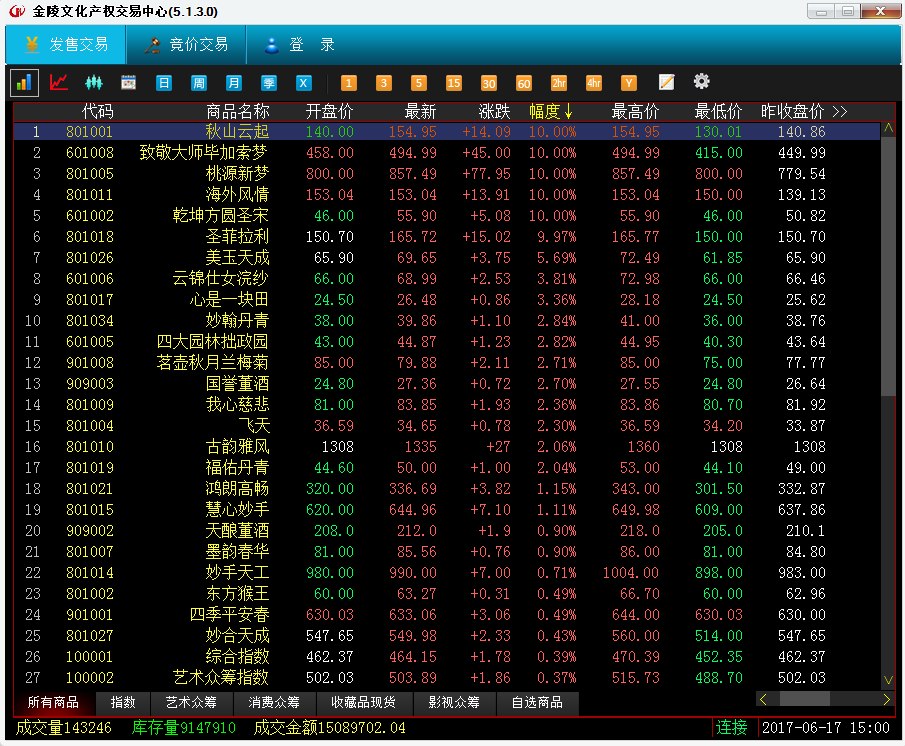The image size is (905, 746).
Task: Click the vertical scrollbar thumb
Action: tap(888, 267)
